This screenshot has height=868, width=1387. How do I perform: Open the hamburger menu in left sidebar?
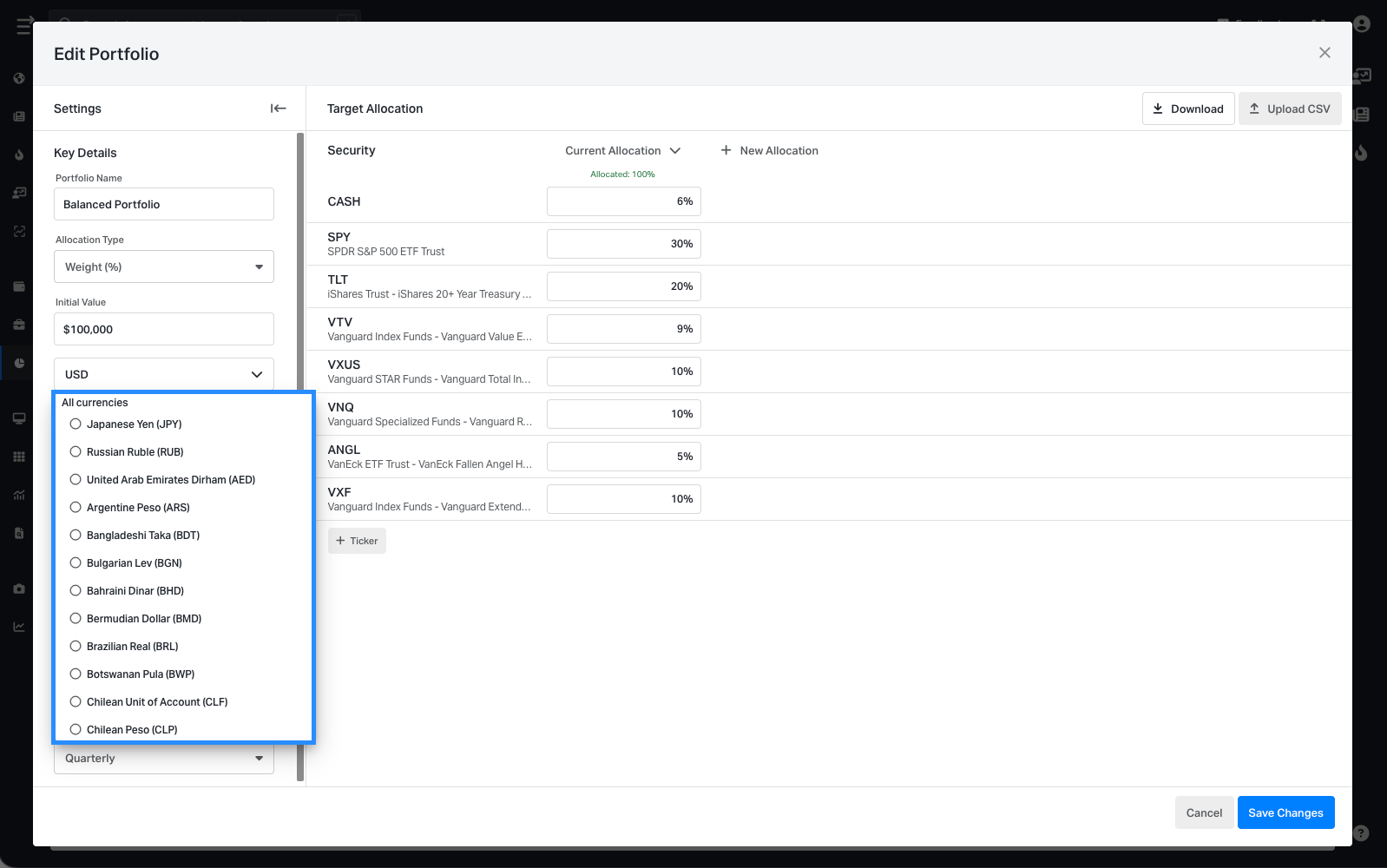pos(24,25)
